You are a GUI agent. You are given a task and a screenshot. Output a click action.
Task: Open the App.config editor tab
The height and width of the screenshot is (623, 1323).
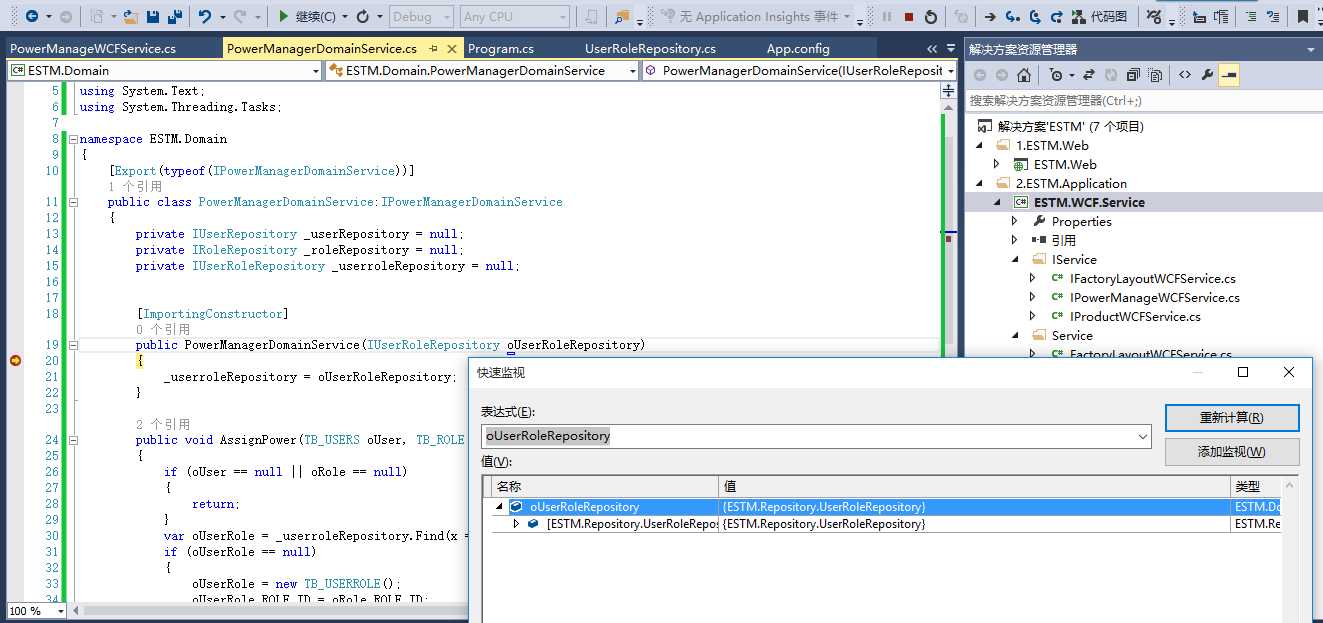(798, 48)
